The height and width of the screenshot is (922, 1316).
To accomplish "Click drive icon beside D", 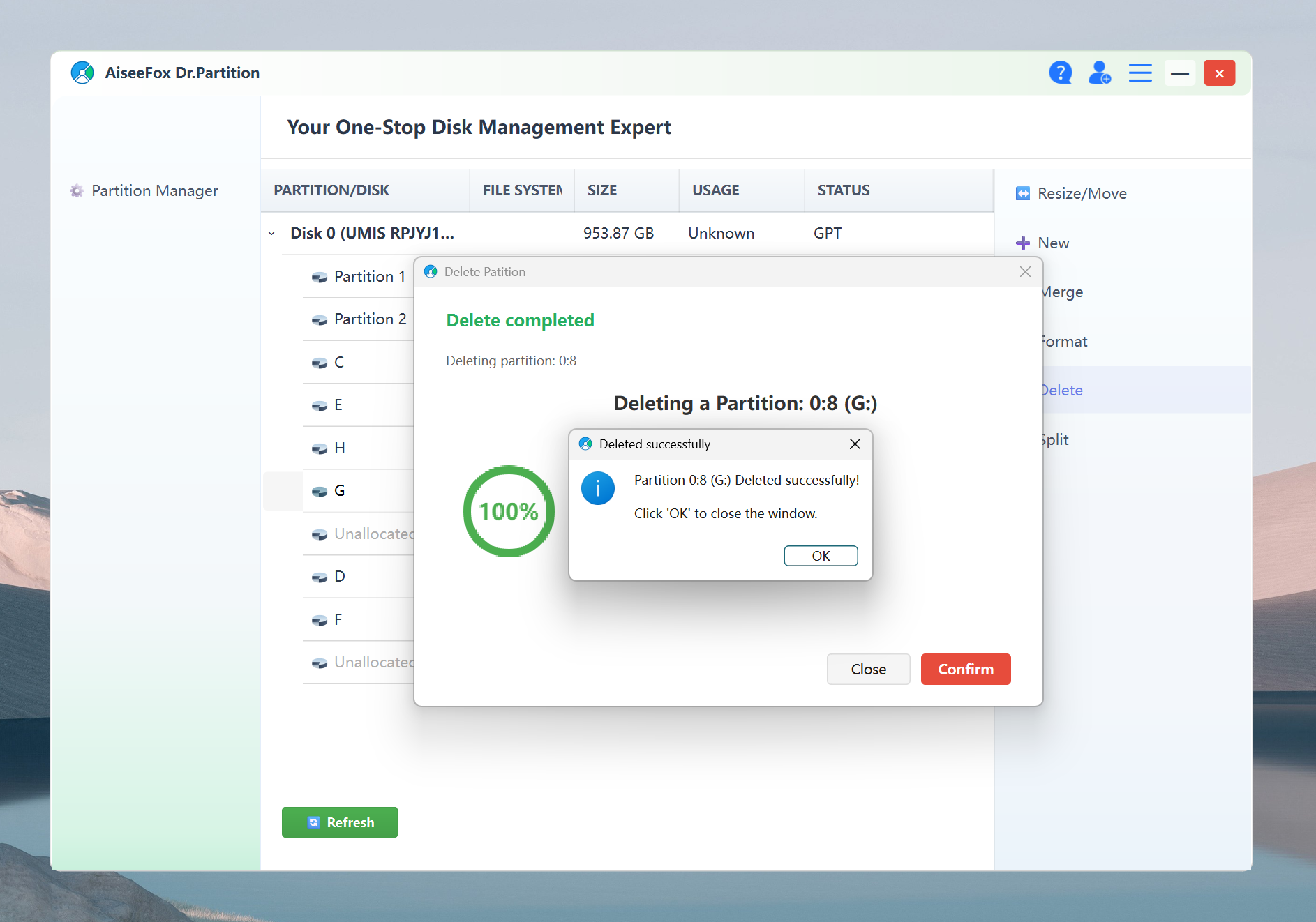I will (x=320, y=577).
